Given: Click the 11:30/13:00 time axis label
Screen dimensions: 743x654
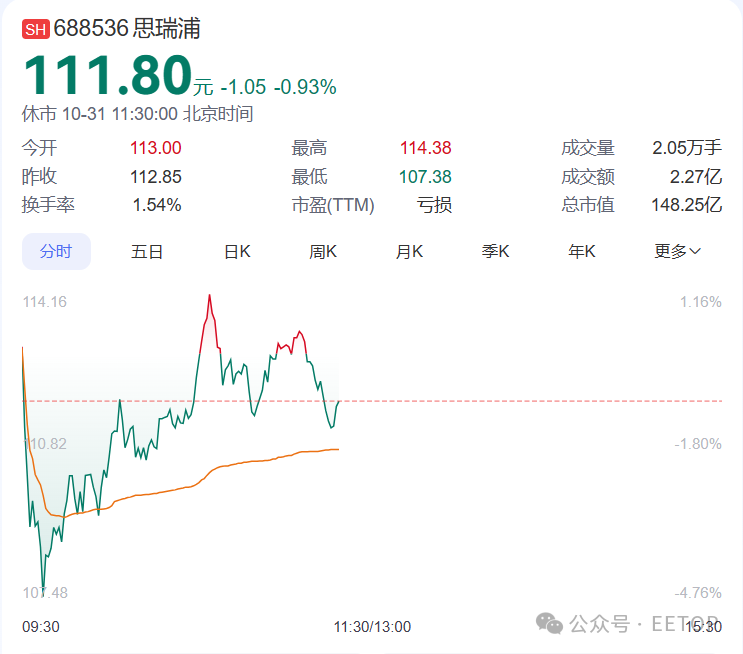Looking at the screenshot, I should pos(372,627).
